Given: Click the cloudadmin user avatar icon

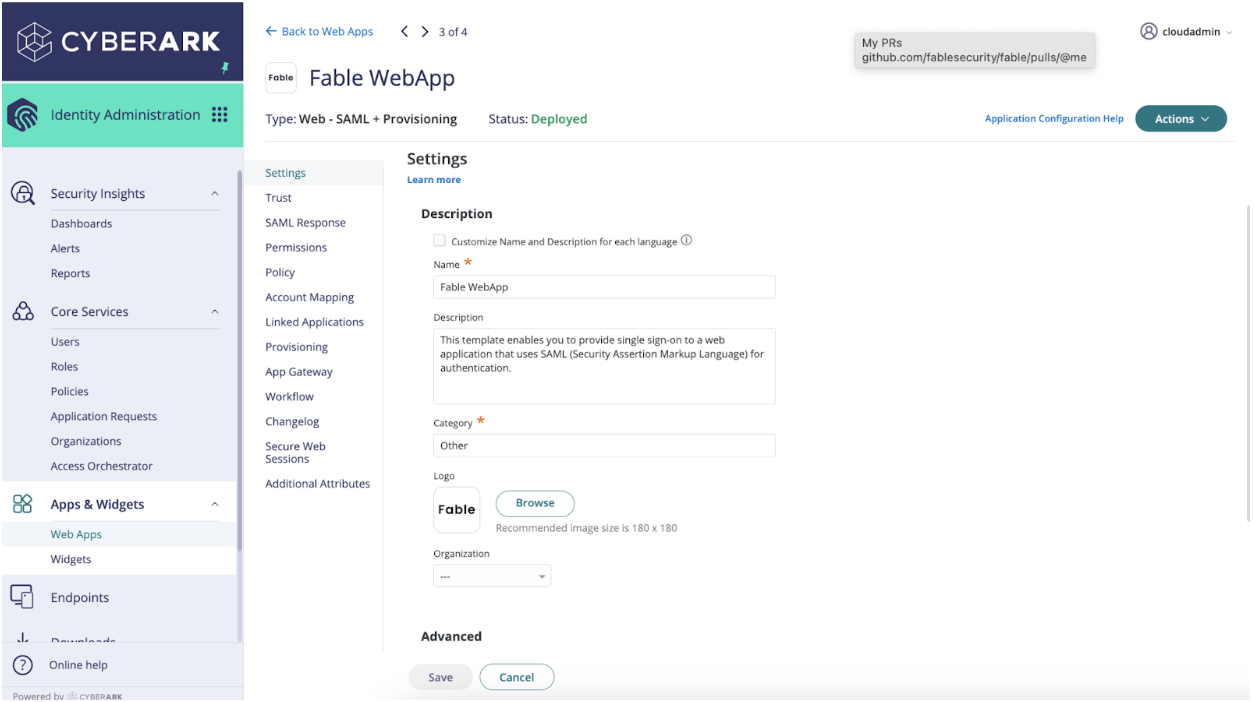Looking at the screenshot, I should coord(1148,31).
